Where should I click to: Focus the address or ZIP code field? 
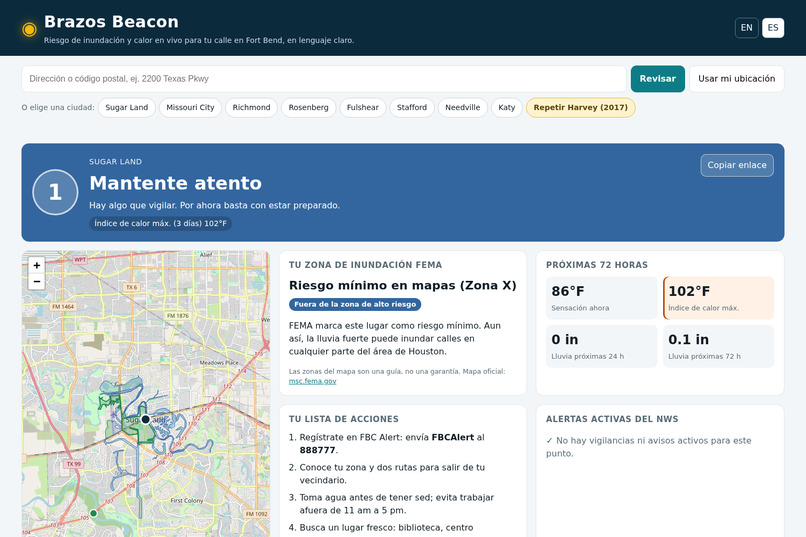click(323, 79)
